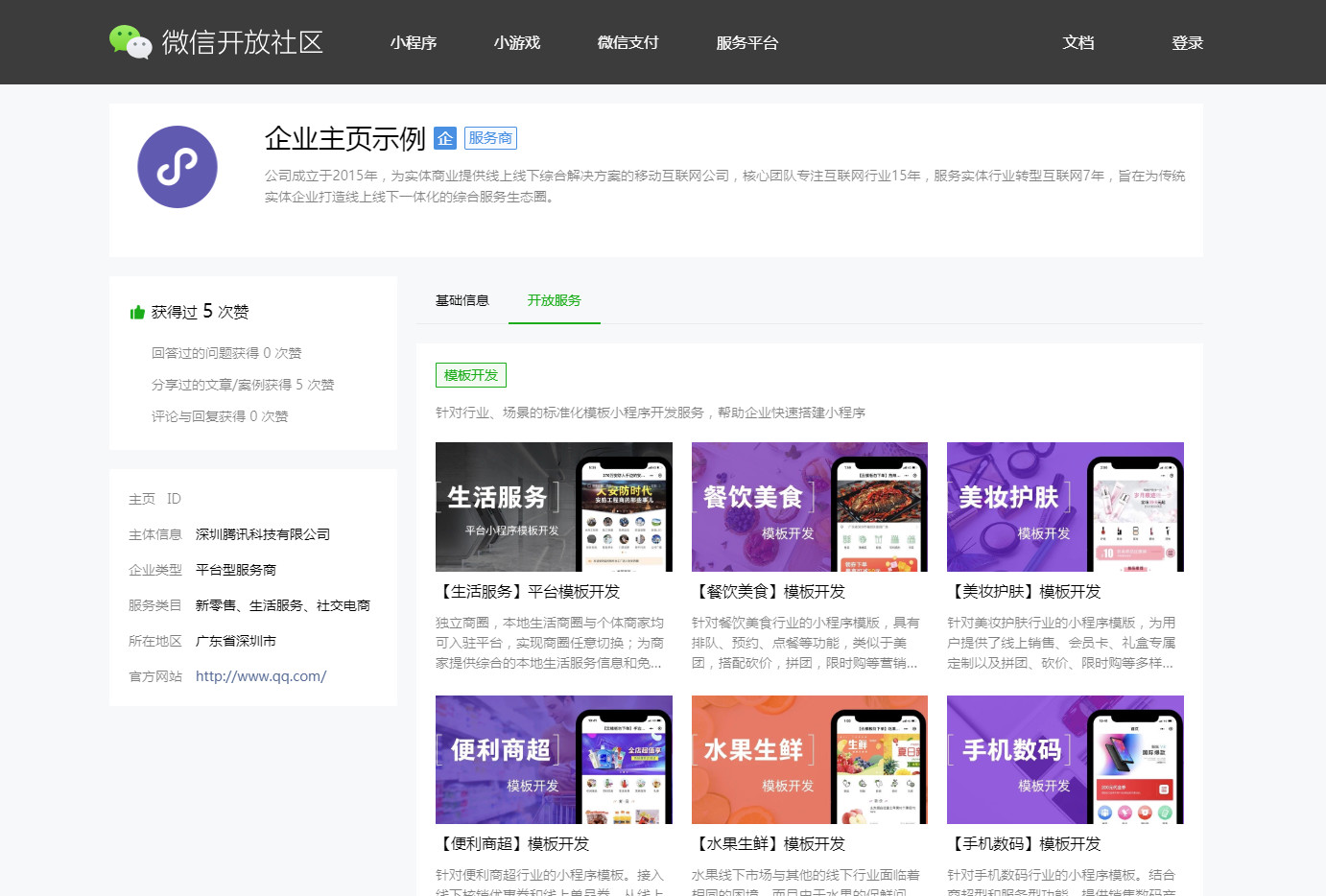This screenshot has height=896, width=1326.
Task: Switch to the 开放服务 tab
Action: click(x=555, y=300)
